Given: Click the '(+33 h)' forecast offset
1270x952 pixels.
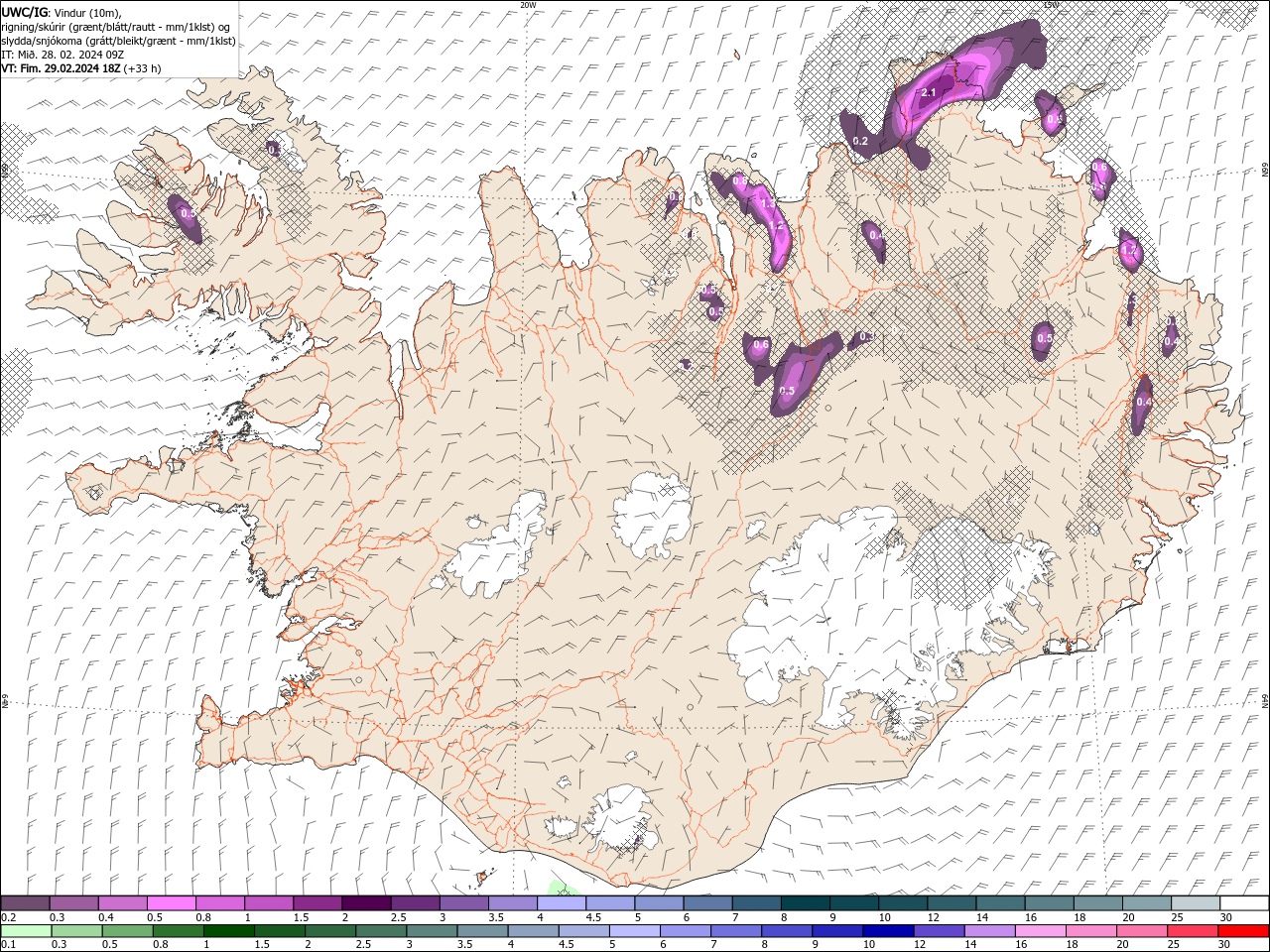Looking at the screenshot, I should 143,68.
